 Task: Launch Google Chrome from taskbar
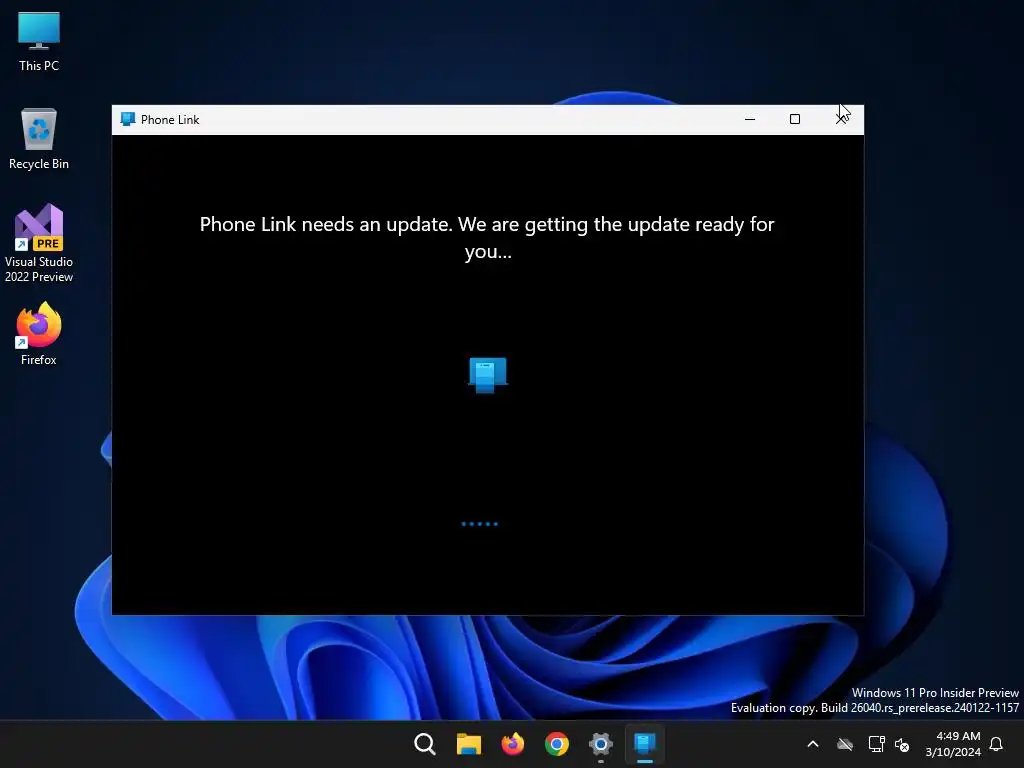(556, 744)
